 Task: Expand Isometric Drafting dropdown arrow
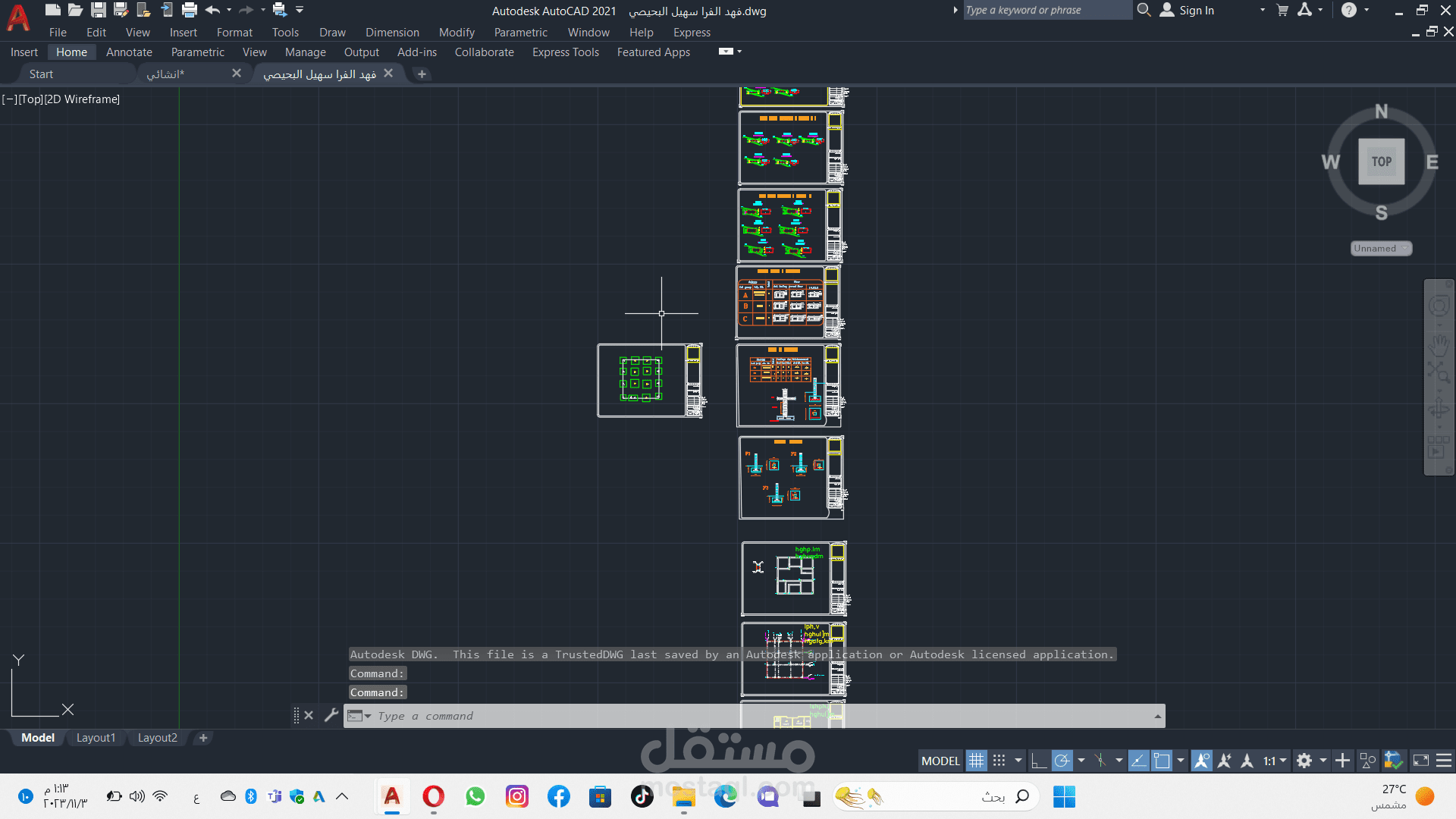[1119, 761]
